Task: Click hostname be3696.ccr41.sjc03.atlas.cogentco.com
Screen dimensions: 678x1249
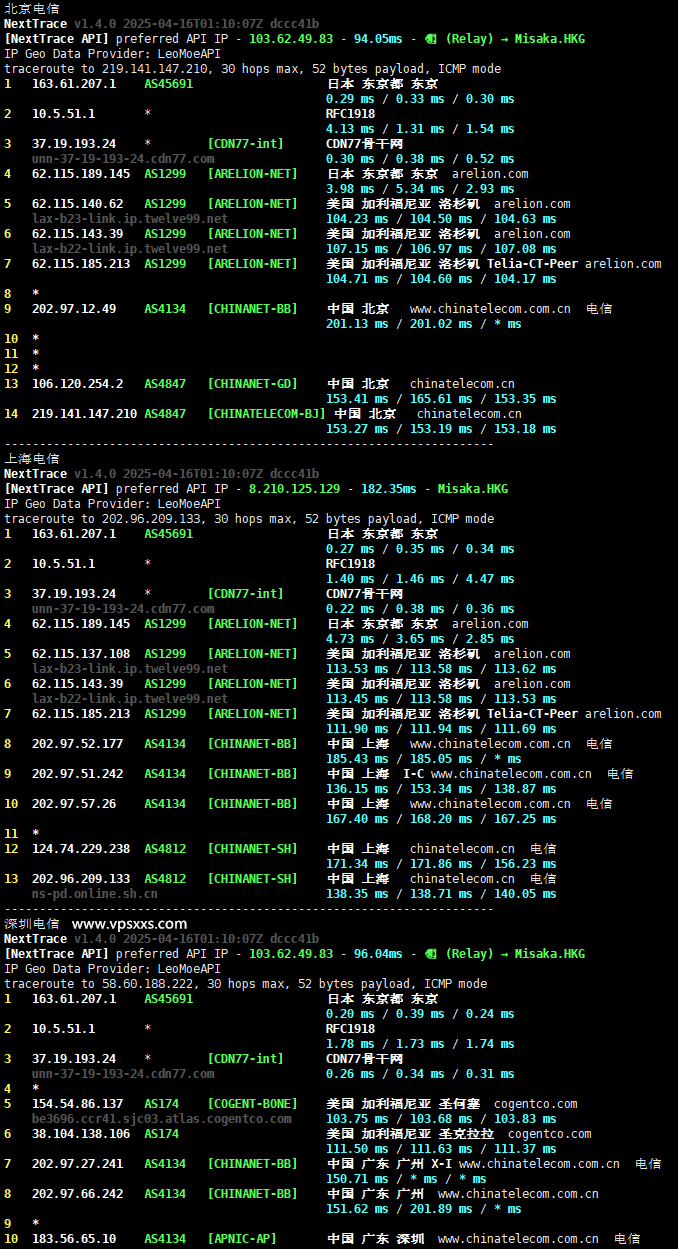Action: pos(162,1119)
